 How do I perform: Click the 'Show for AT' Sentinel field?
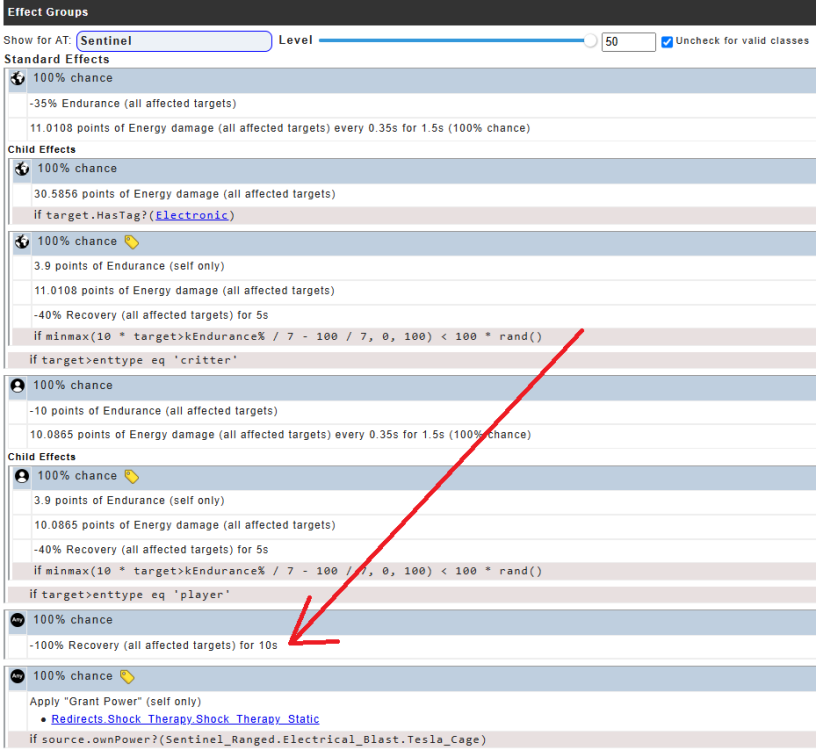point(174,41)
